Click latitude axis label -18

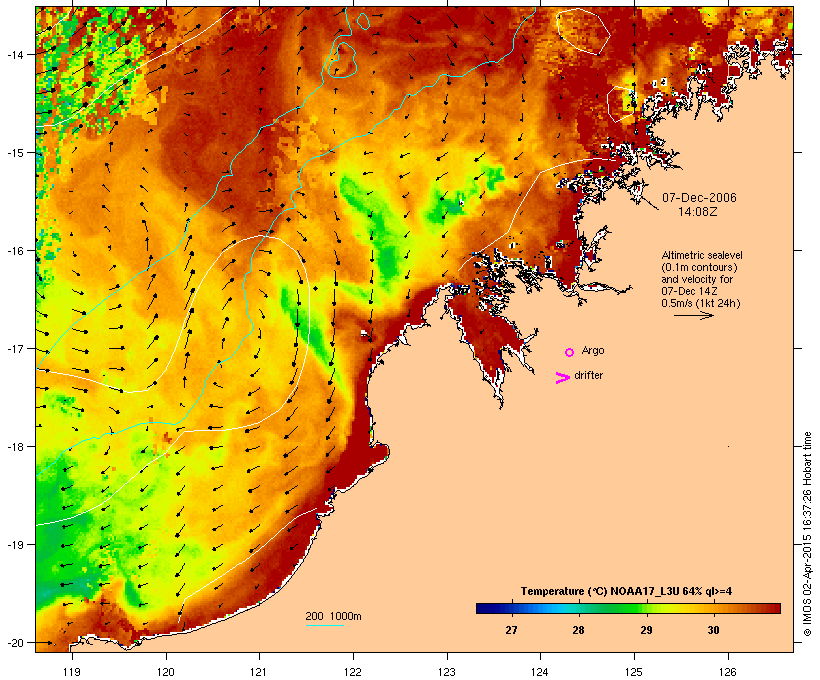point(14,447)
